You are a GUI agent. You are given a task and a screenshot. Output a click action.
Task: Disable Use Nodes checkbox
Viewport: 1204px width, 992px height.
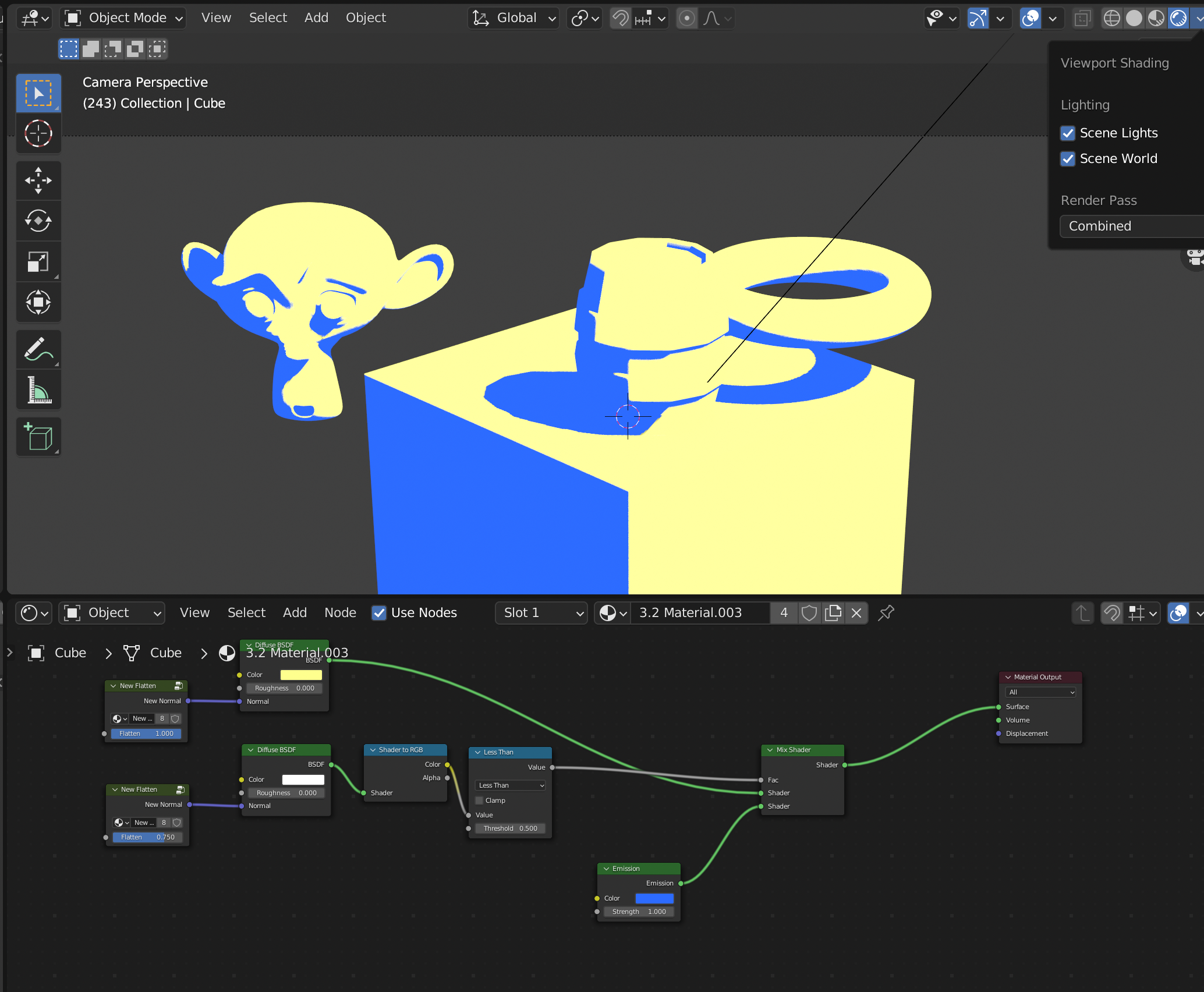[379, 613]
